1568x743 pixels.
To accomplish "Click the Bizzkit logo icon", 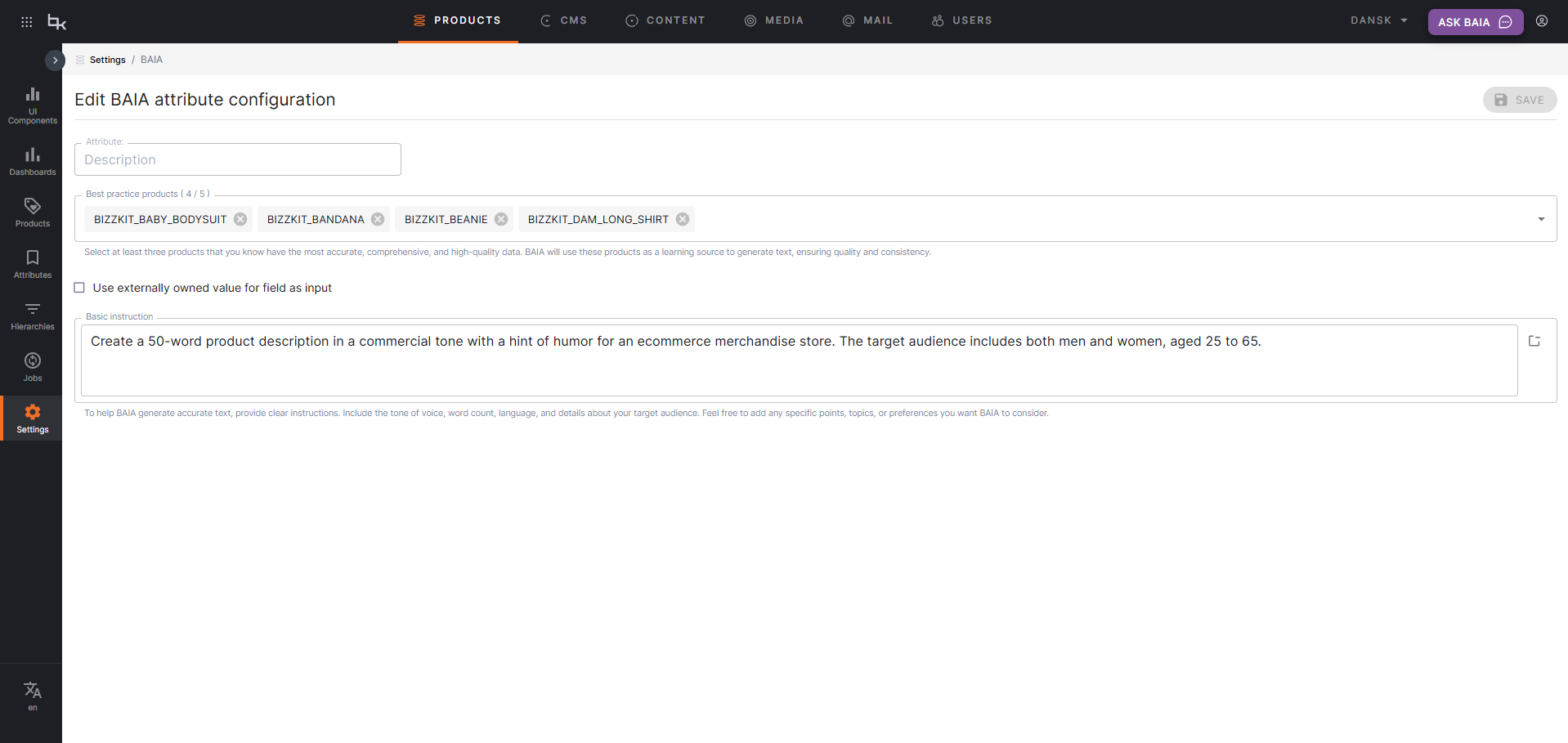I will tap(56, 22).
